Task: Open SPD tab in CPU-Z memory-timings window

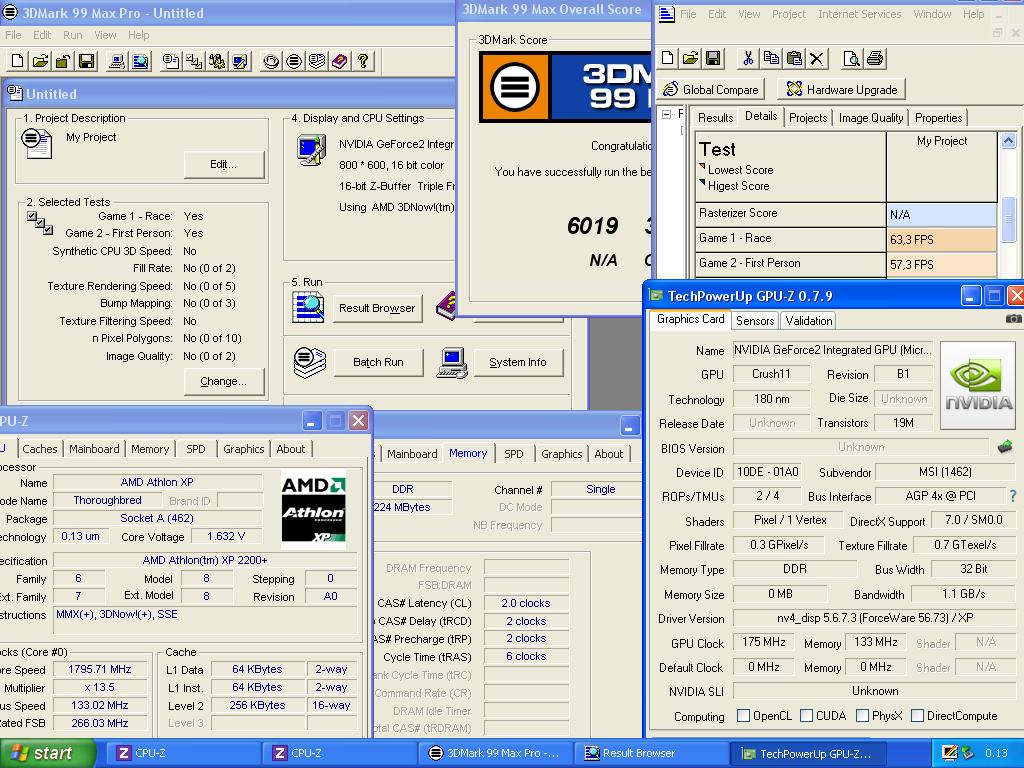Action: (x=513, y=454)
